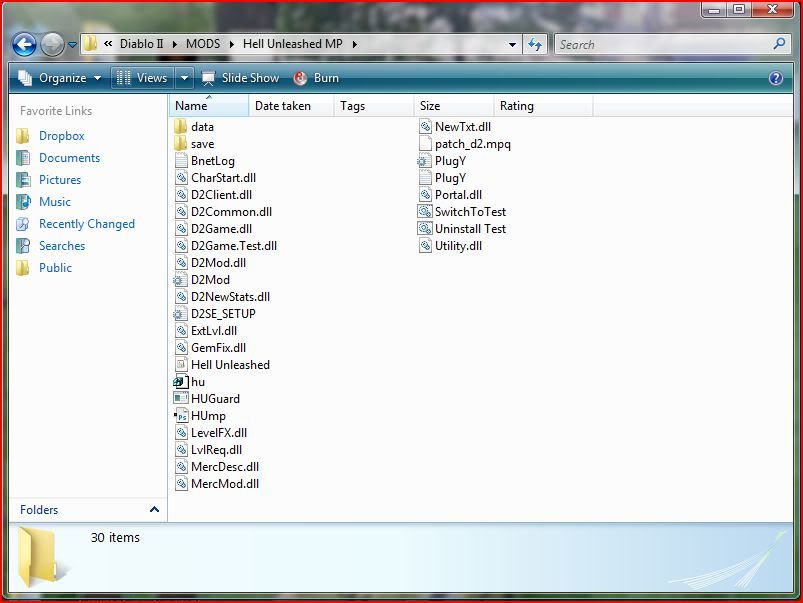Select the CharStart.dll file icon

pyautogui.click(x=181, y=178)
